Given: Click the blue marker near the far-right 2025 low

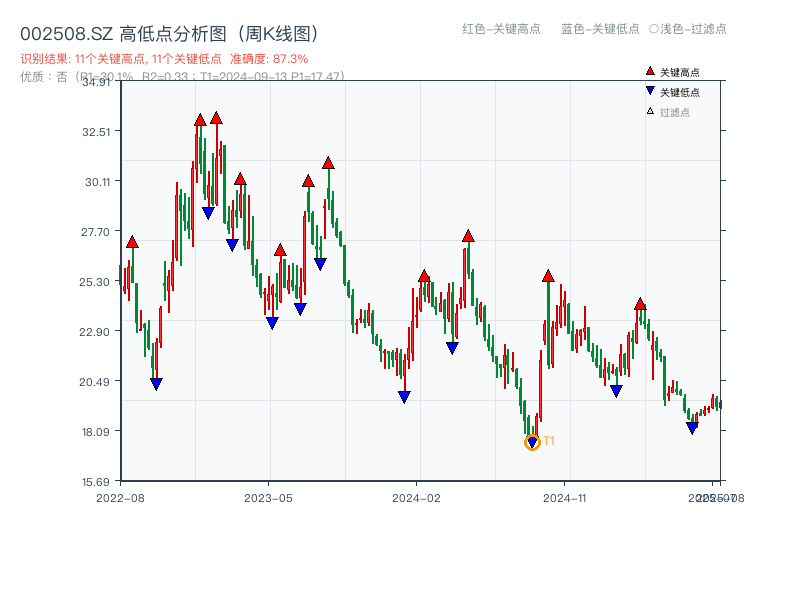Looking at the screenshot, I should [x=692, y=427].
